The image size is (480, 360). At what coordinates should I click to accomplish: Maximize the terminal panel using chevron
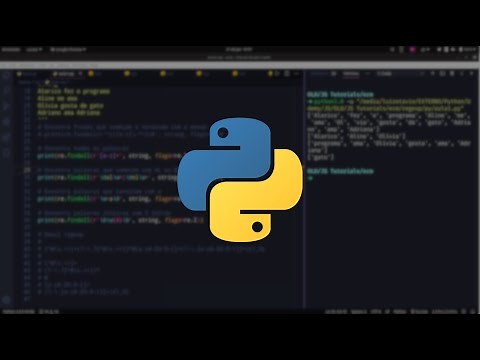point(462,73)
